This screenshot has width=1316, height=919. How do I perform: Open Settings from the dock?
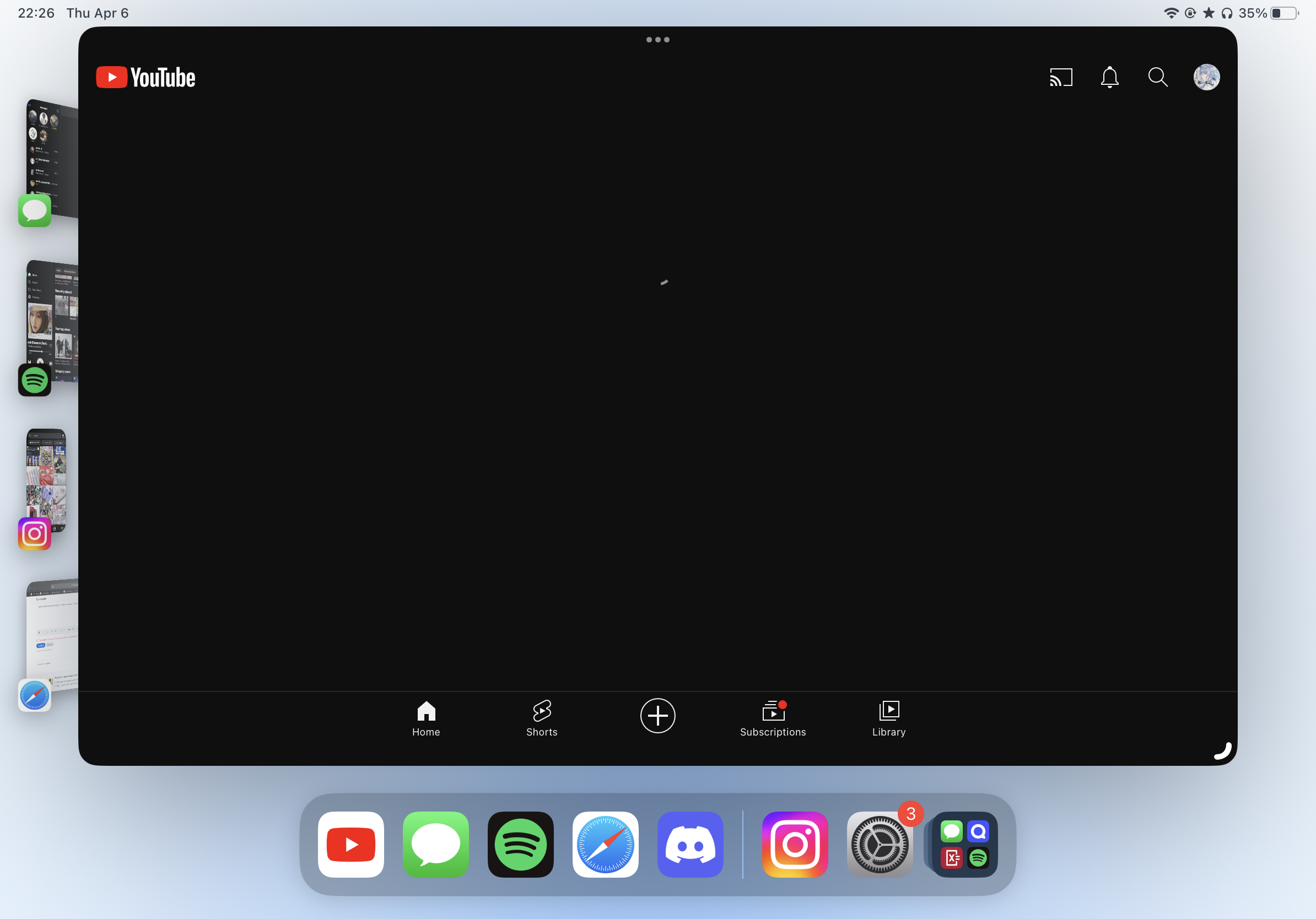(x=879, y=844)
